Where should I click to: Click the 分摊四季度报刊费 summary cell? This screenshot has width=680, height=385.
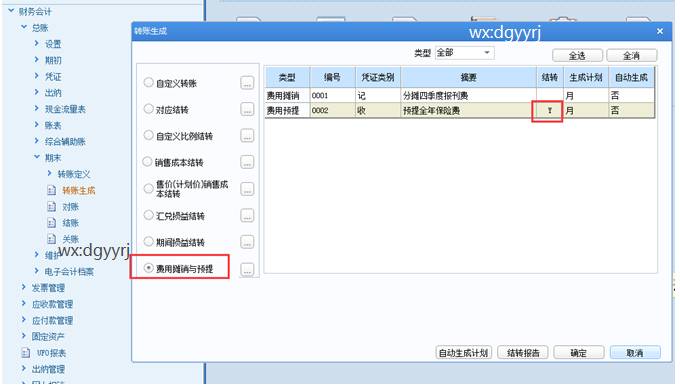tap(468, 95)
